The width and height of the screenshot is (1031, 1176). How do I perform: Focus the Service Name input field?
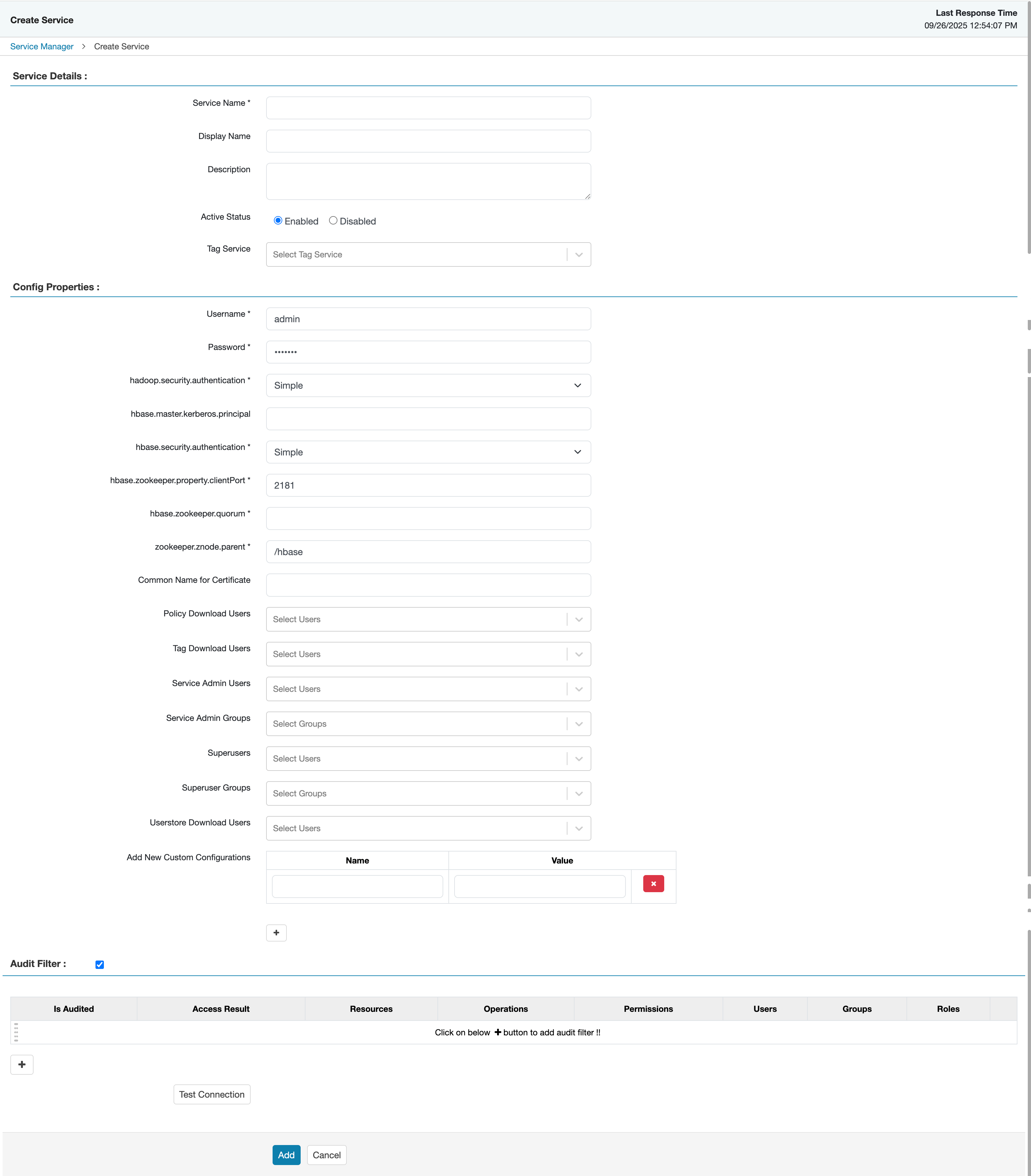[x=428, y=108]
